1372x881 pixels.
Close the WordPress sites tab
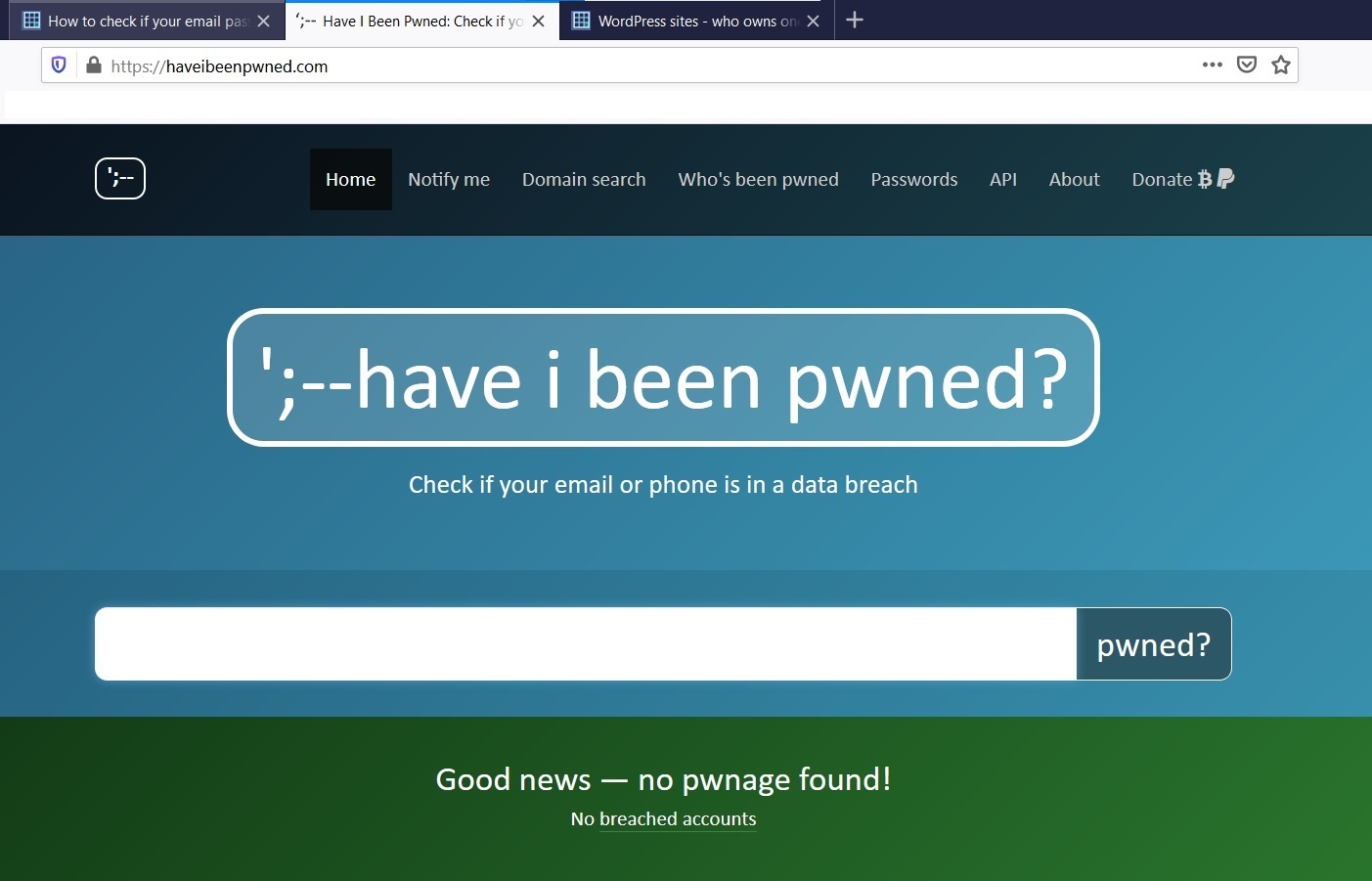(x=813, y=21)
